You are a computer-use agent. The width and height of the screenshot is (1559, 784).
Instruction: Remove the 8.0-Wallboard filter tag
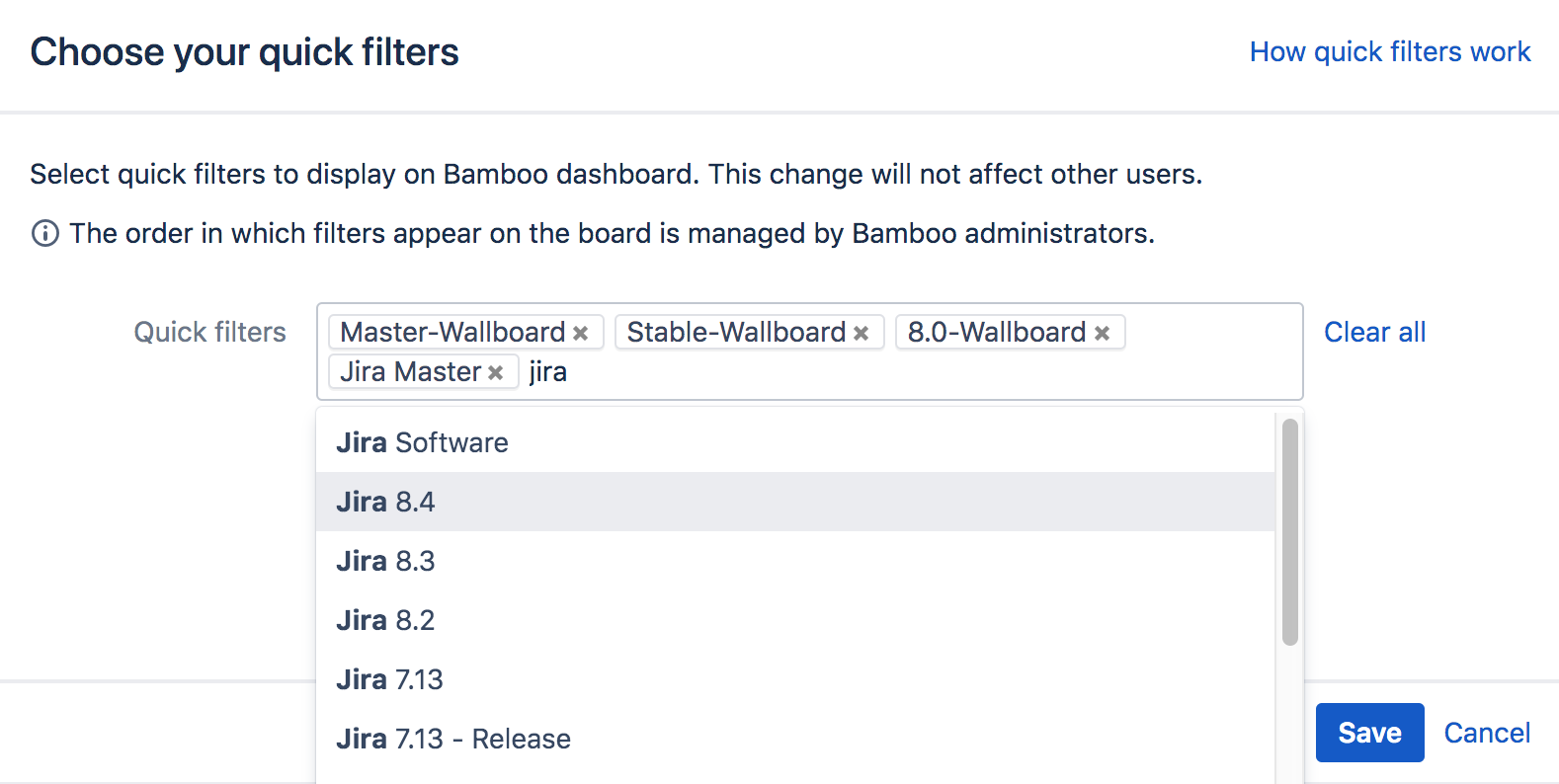tap(1102, 332)
